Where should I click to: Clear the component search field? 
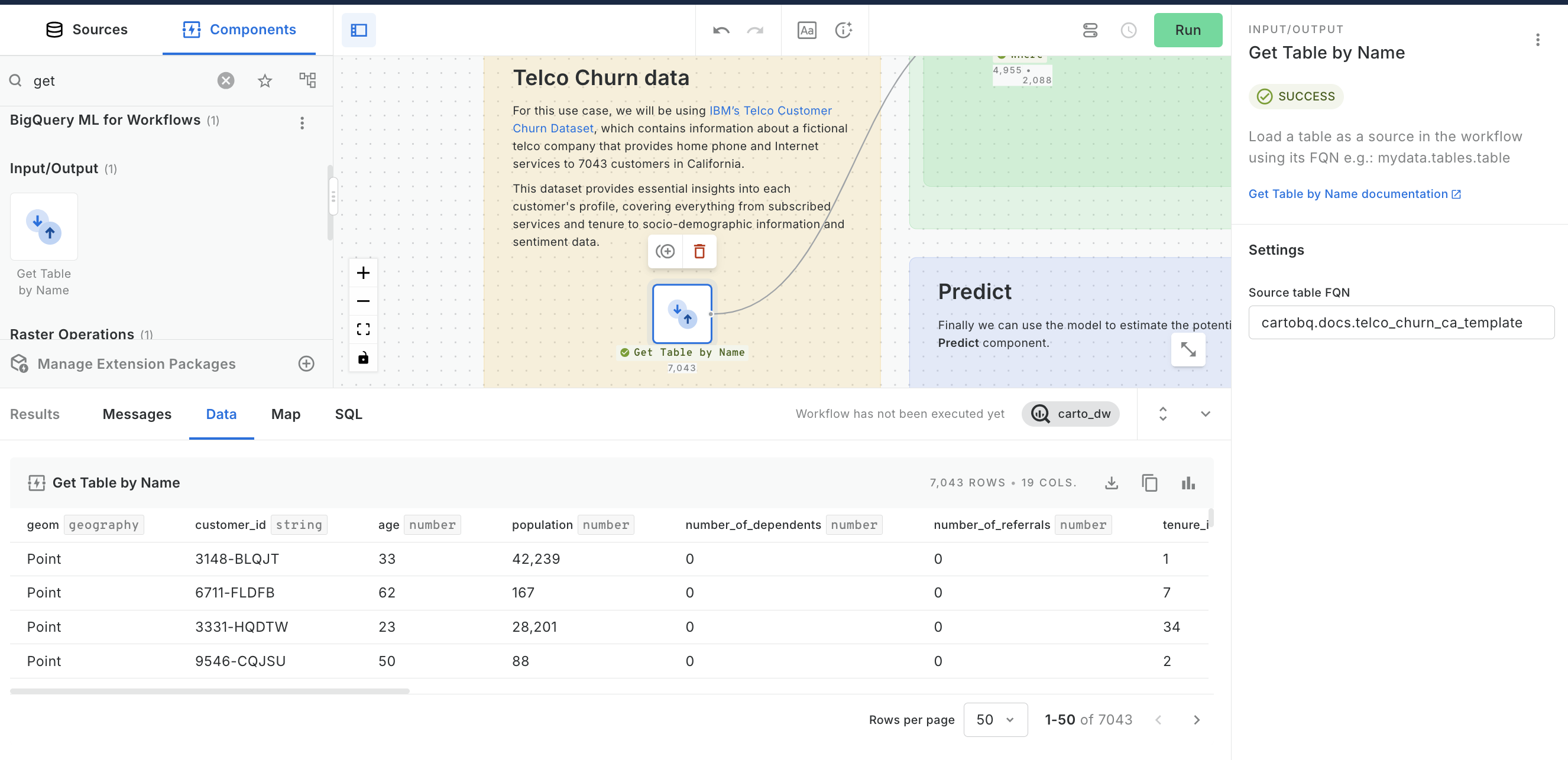click(x=226, y=80)
